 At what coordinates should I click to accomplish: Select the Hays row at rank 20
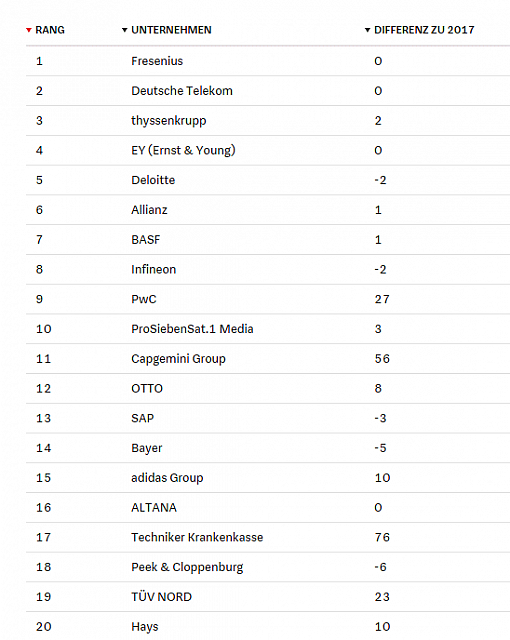click(268, 626)
